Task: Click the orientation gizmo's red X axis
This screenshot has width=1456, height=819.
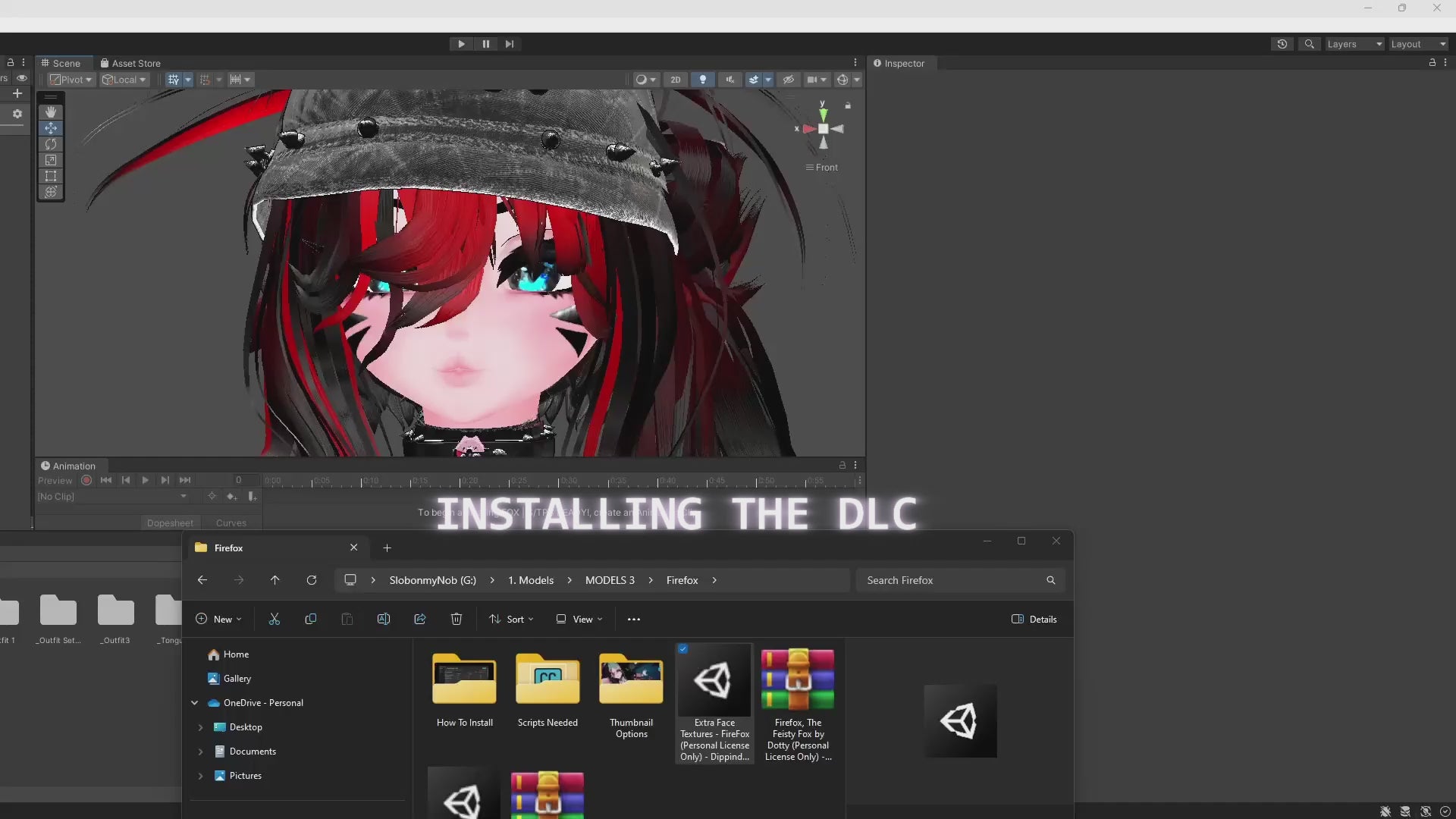Action: pyautogui.click(x=808, y=129)
